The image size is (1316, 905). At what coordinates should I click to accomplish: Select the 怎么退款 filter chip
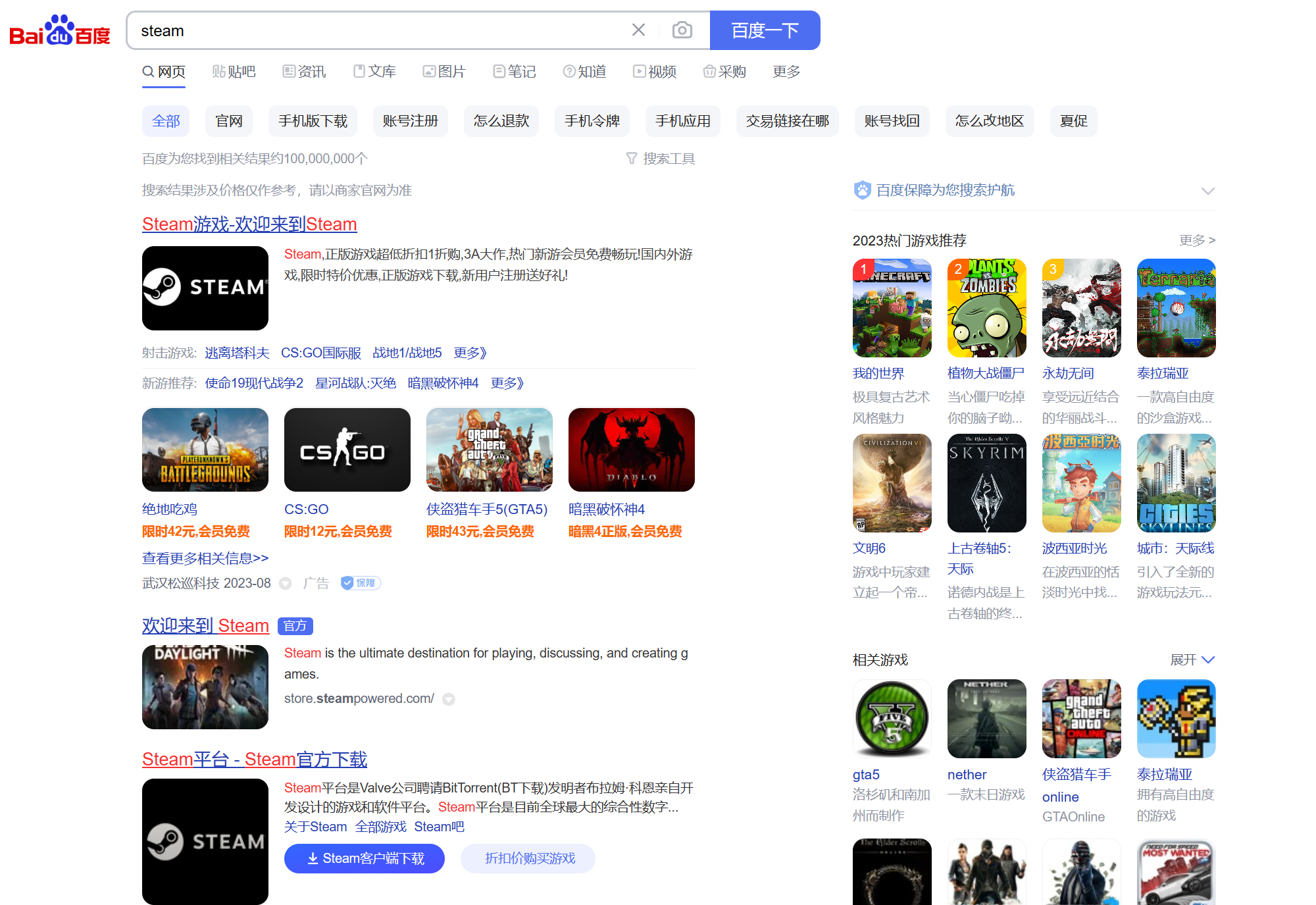pos(501,121)
